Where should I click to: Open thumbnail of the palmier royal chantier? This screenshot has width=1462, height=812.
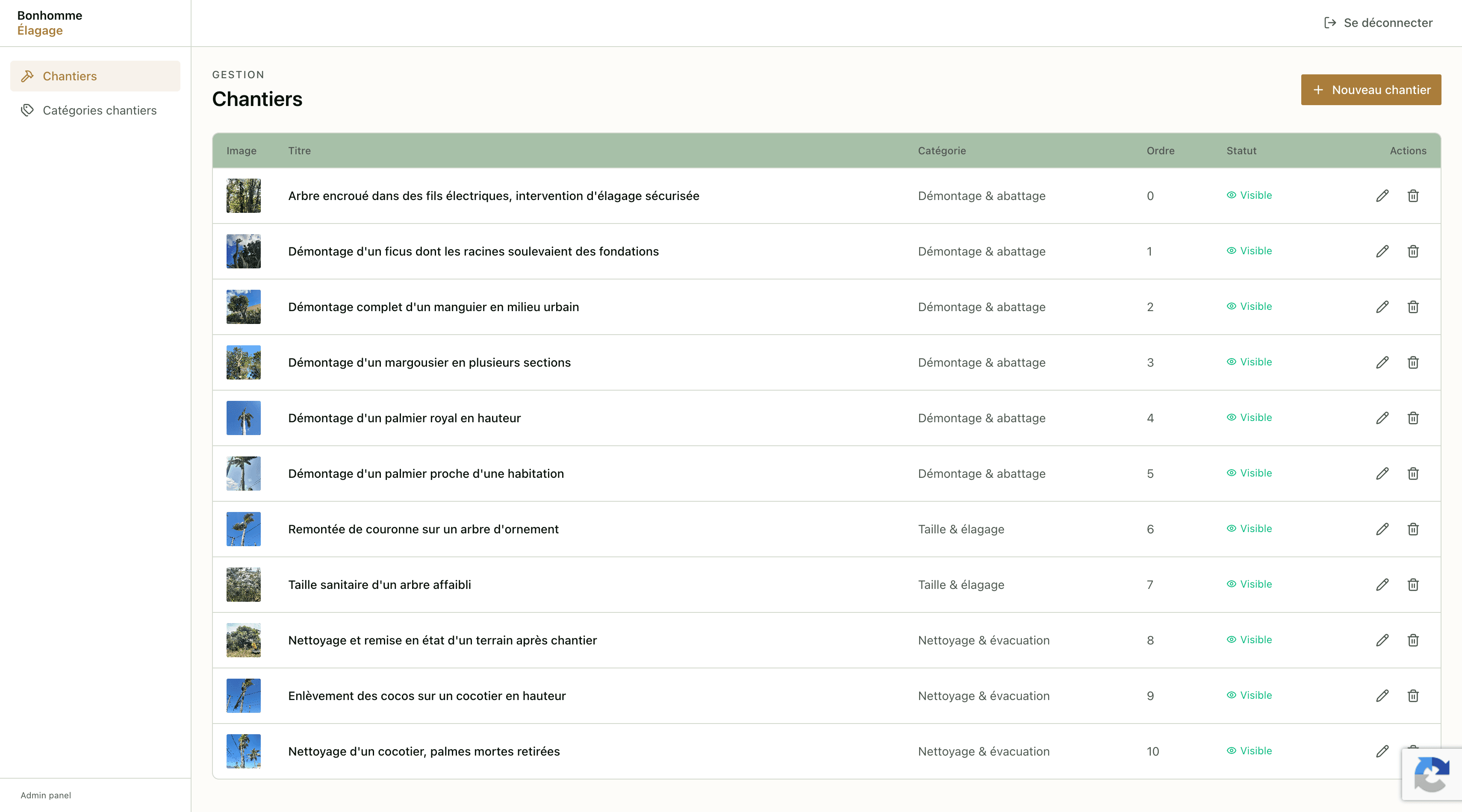coord(244,418)
